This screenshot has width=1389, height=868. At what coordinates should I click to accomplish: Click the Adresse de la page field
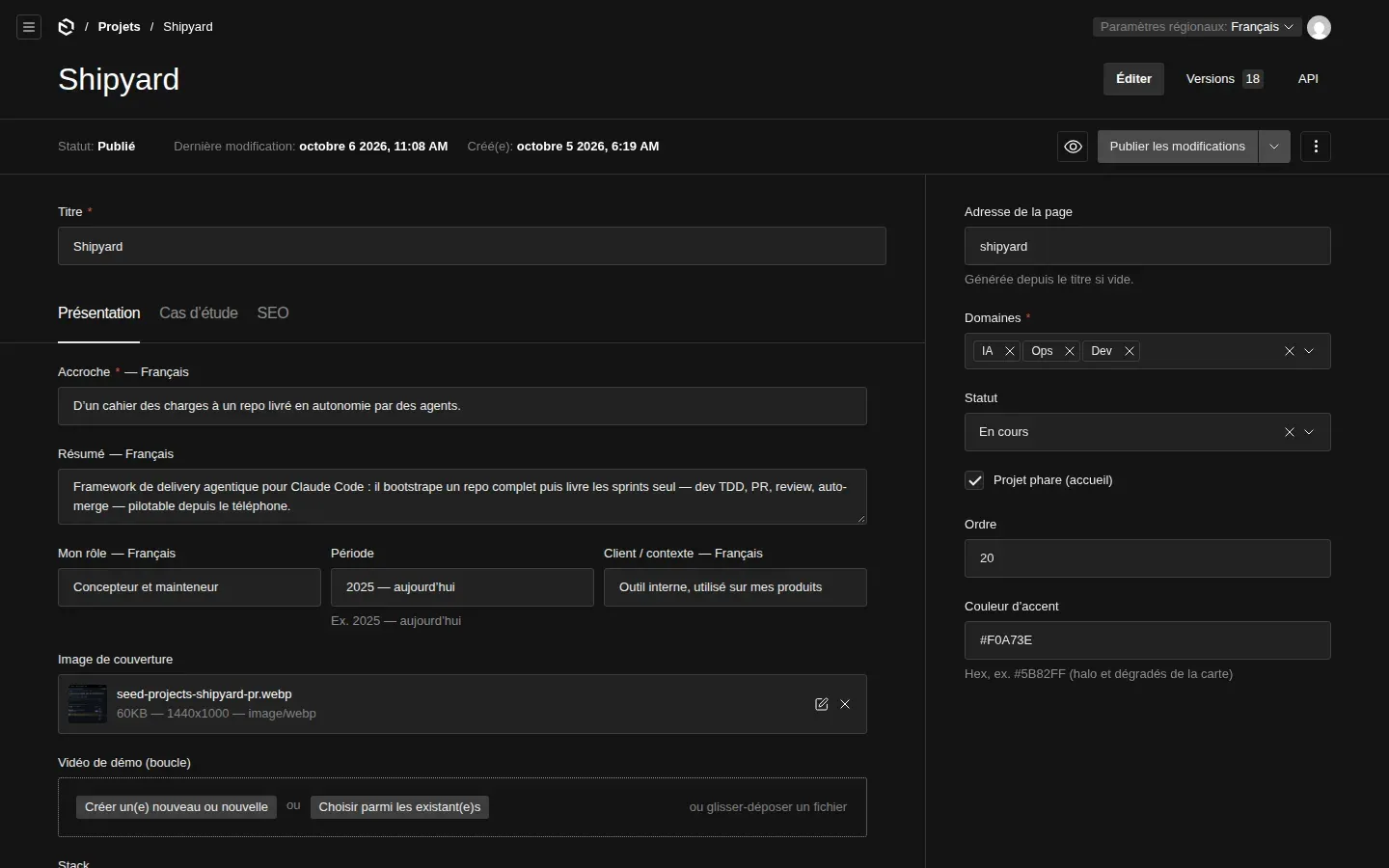pyautogui.click(x=1148, y=246)
